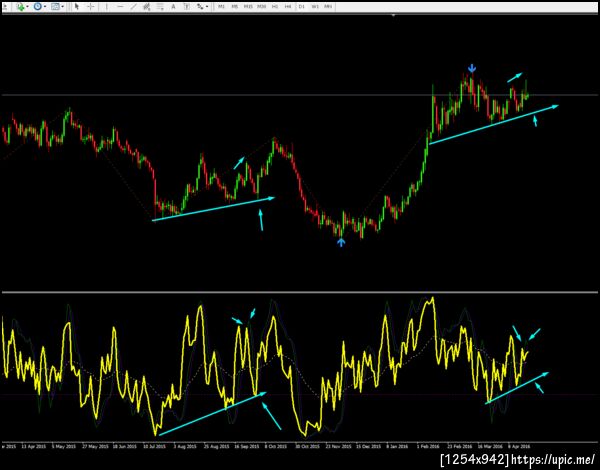Click the 25 Aug 2015 date label
600x470 pixels.
[216, 446]
